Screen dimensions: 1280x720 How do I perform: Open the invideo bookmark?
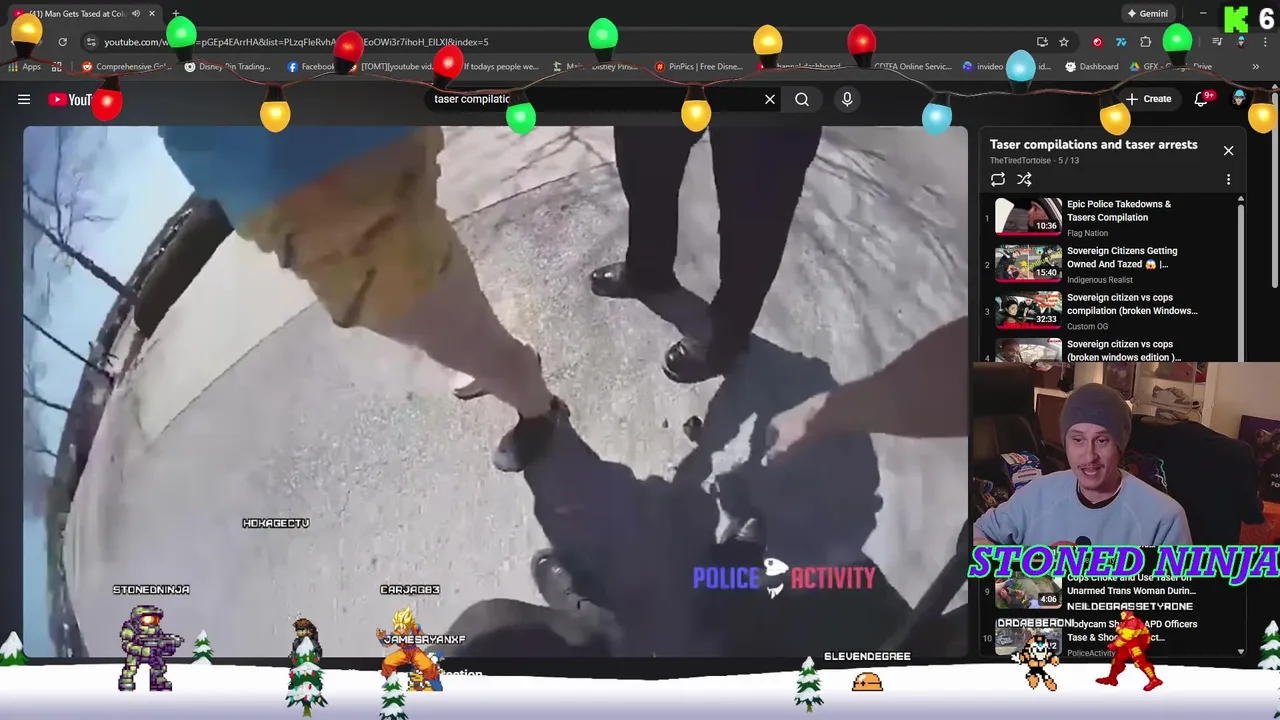[982, 67]
